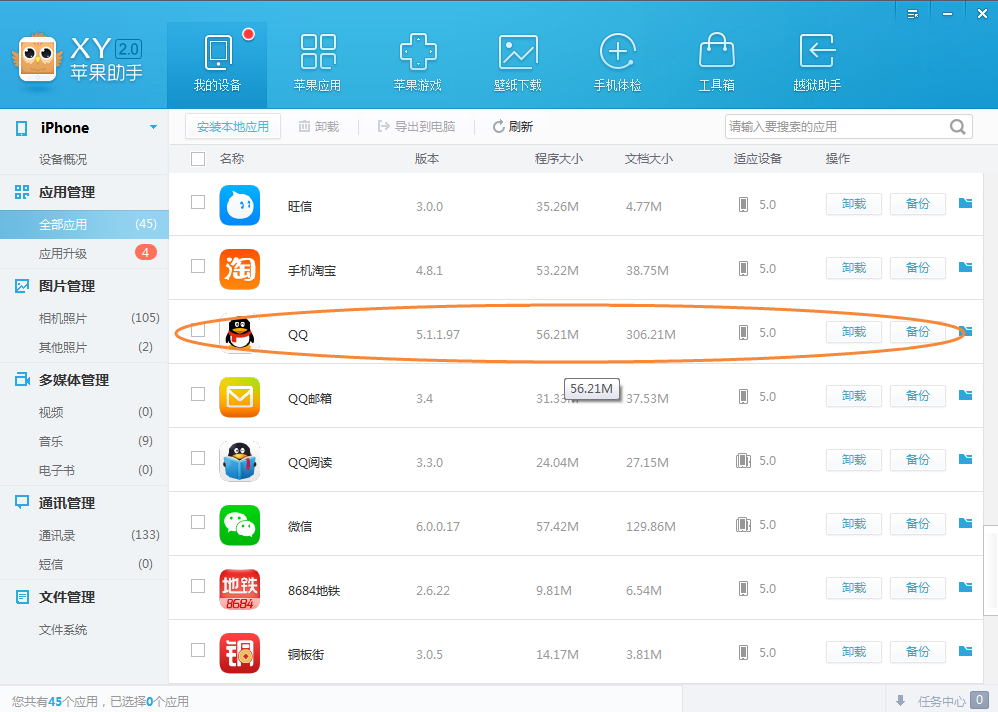Click 导出到电脑 export button
The height and width of the screenshot is (712, 998).
[416, 127]
